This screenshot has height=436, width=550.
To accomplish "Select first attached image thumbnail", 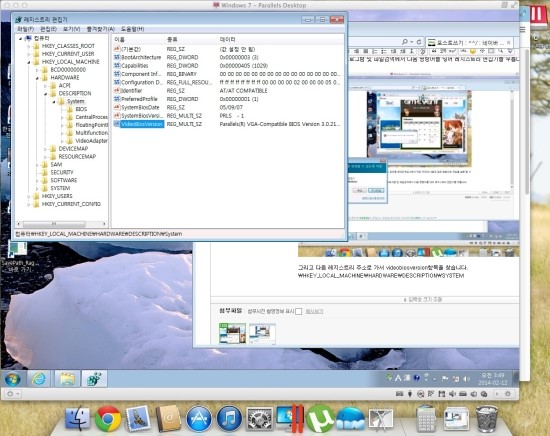I will (x=232, y=333).
